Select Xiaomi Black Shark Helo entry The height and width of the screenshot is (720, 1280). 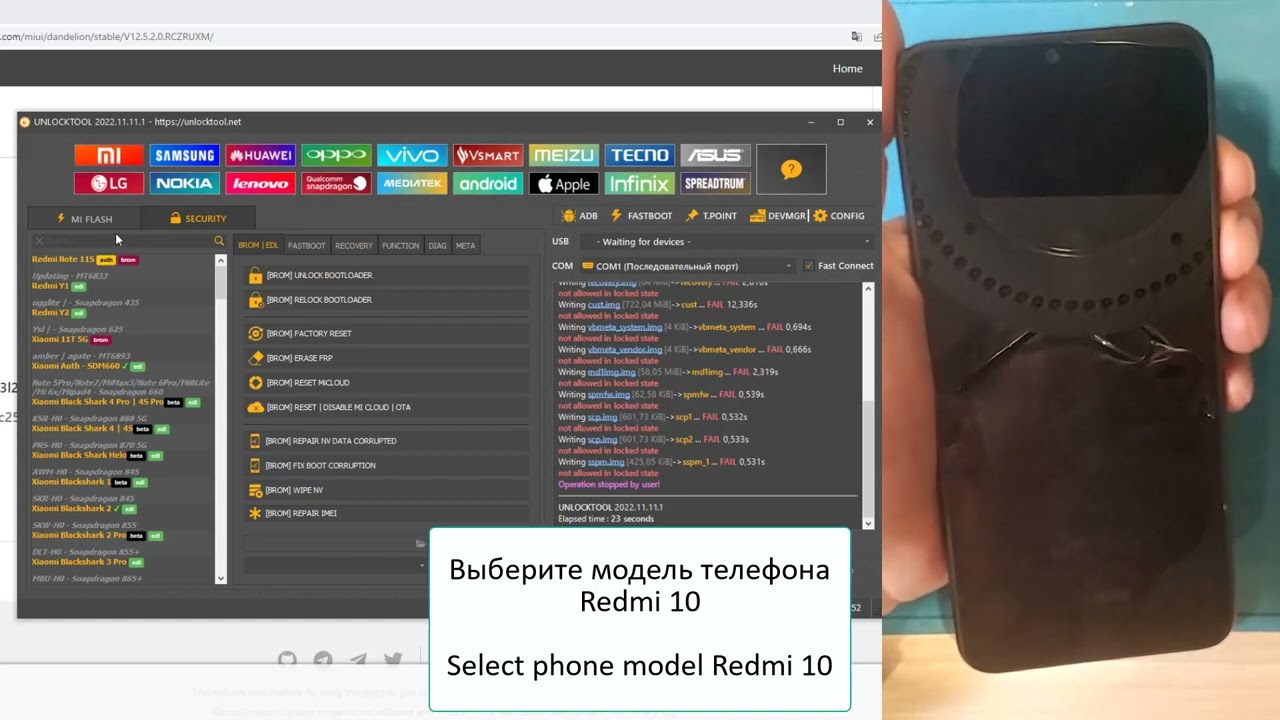click(x=79, y=455)
